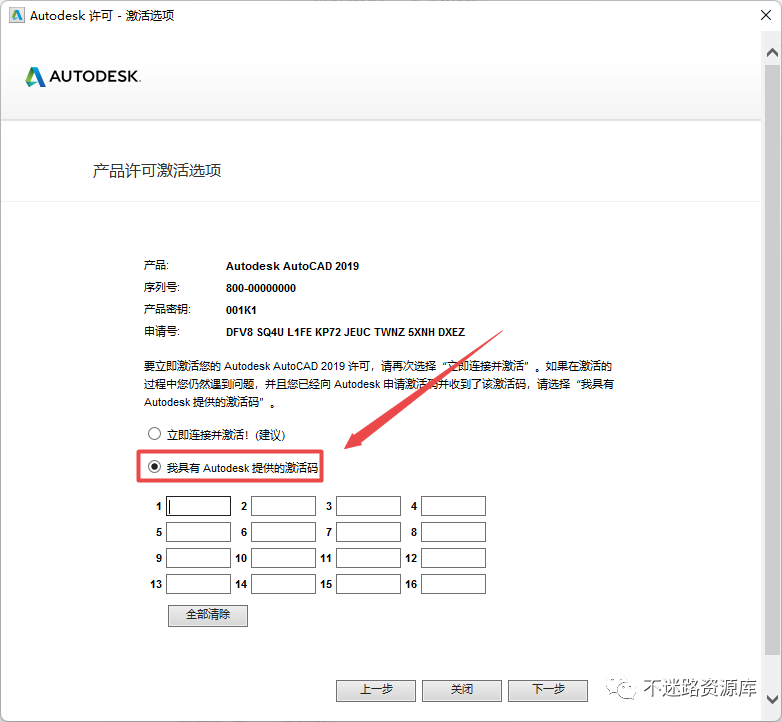Click activation code field 7
The height and width of the screenshot is (722, 782).
click(369, 532)
